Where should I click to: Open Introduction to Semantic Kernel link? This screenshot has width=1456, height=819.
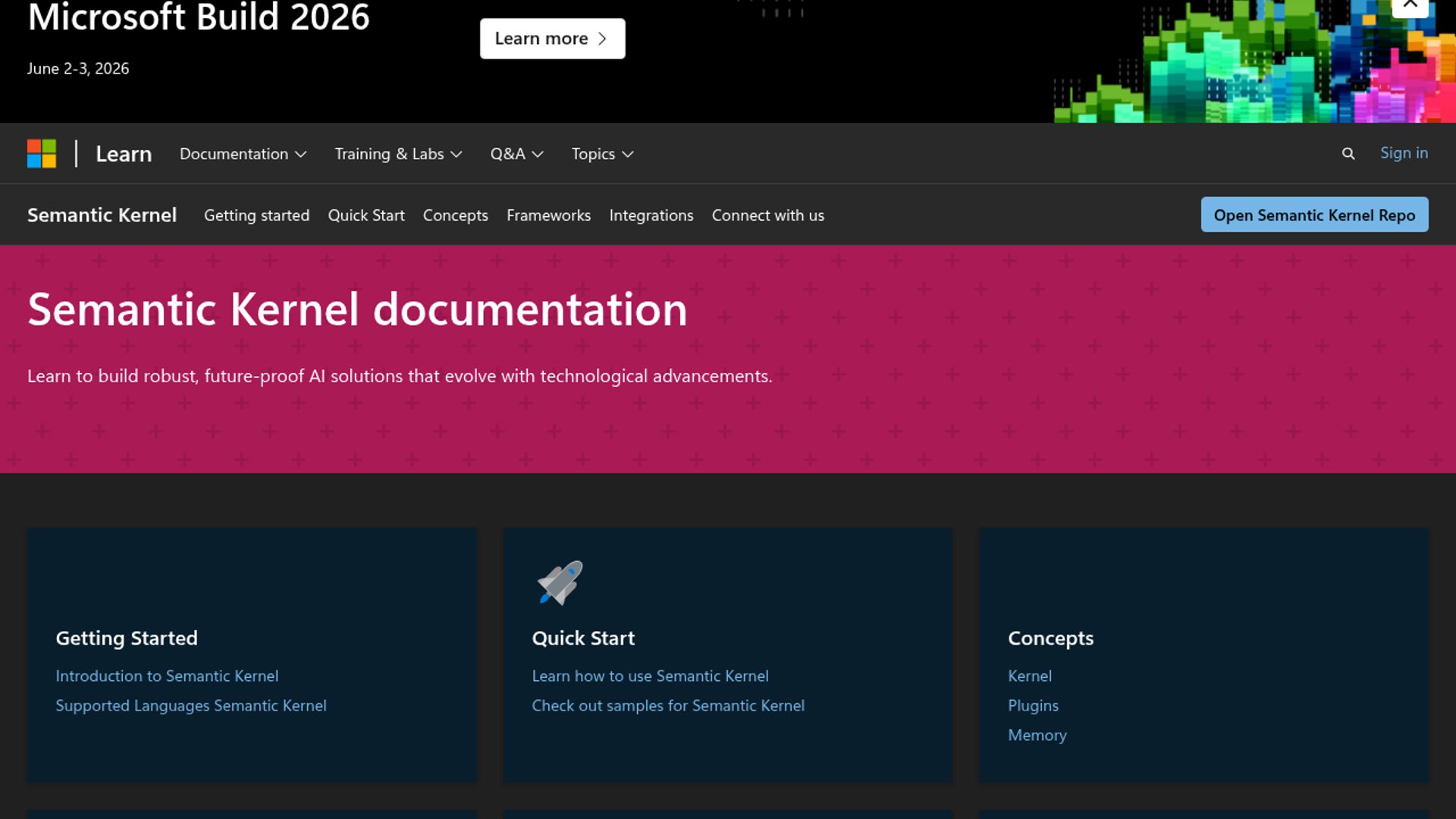pos(167,676)
